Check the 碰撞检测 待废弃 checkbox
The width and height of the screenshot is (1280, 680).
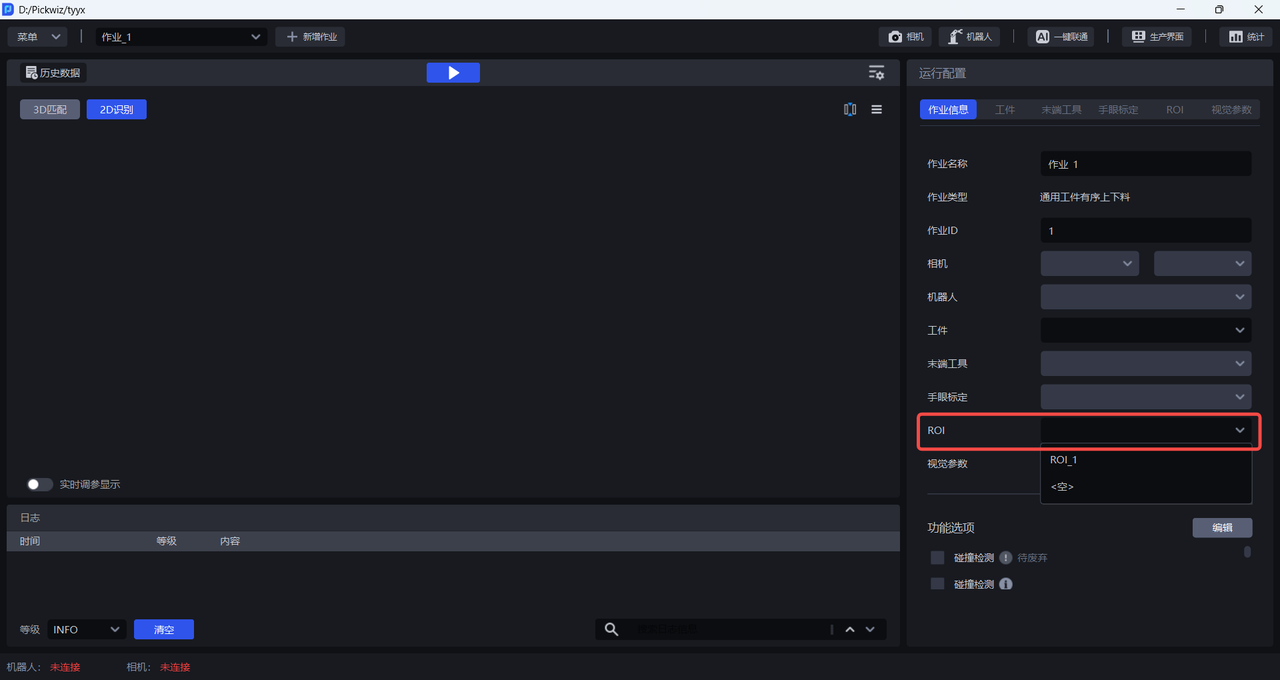937,557
